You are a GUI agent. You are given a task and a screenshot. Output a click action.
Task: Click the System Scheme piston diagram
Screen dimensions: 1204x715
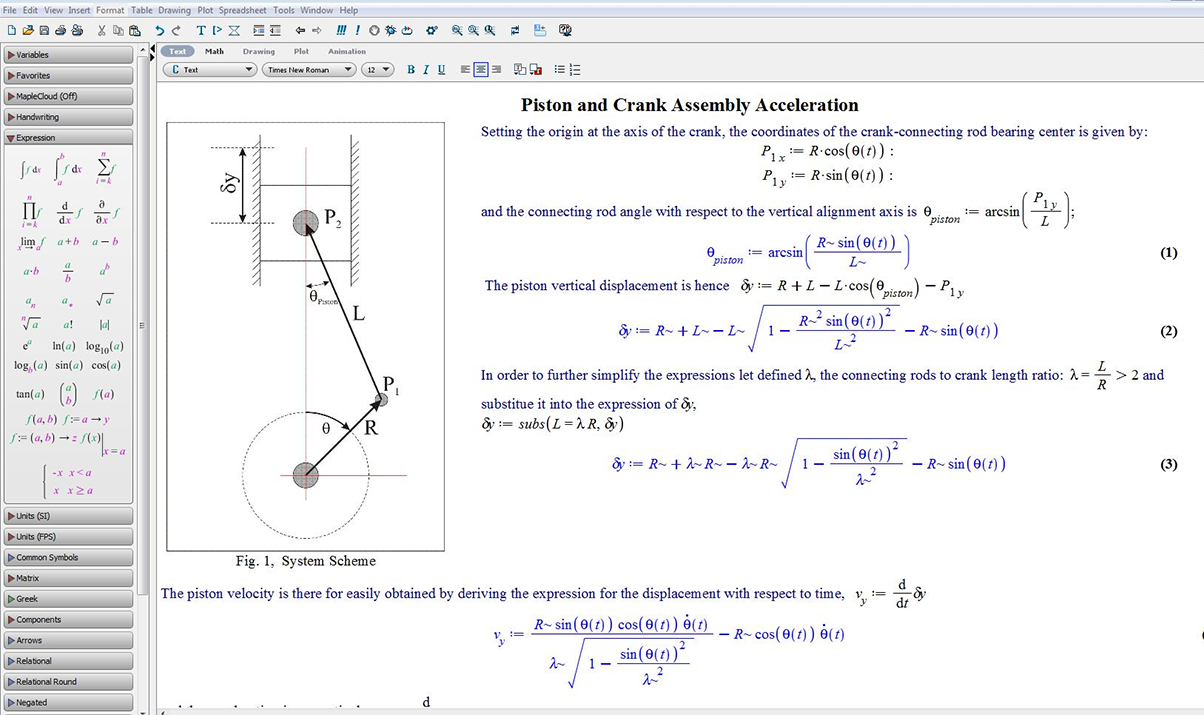[305, 336]
